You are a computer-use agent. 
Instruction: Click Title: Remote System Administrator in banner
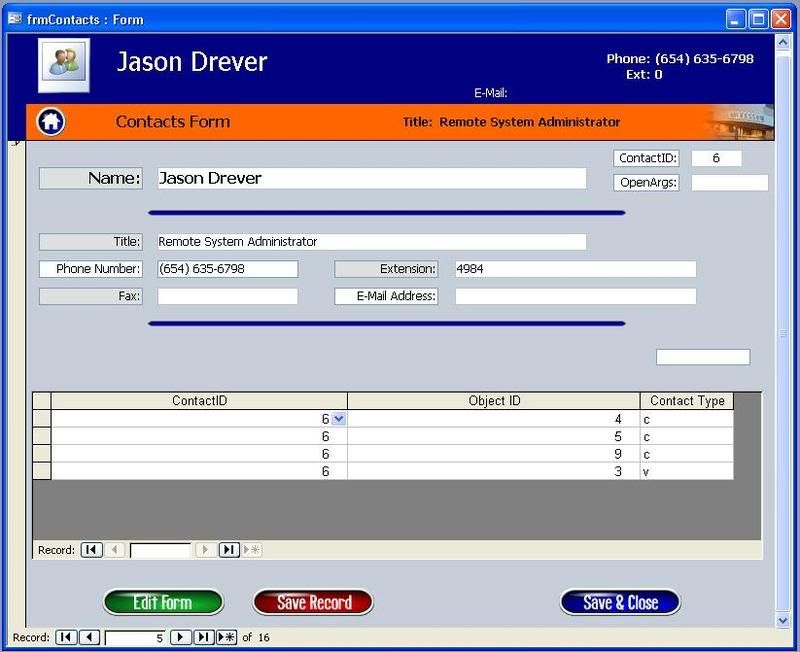point(511,122)
